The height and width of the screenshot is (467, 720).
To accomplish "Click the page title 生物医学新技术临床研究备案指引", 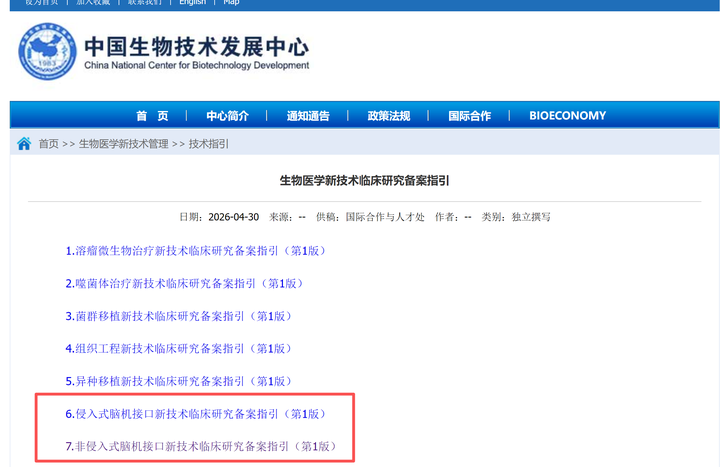I will pos(365,180).
